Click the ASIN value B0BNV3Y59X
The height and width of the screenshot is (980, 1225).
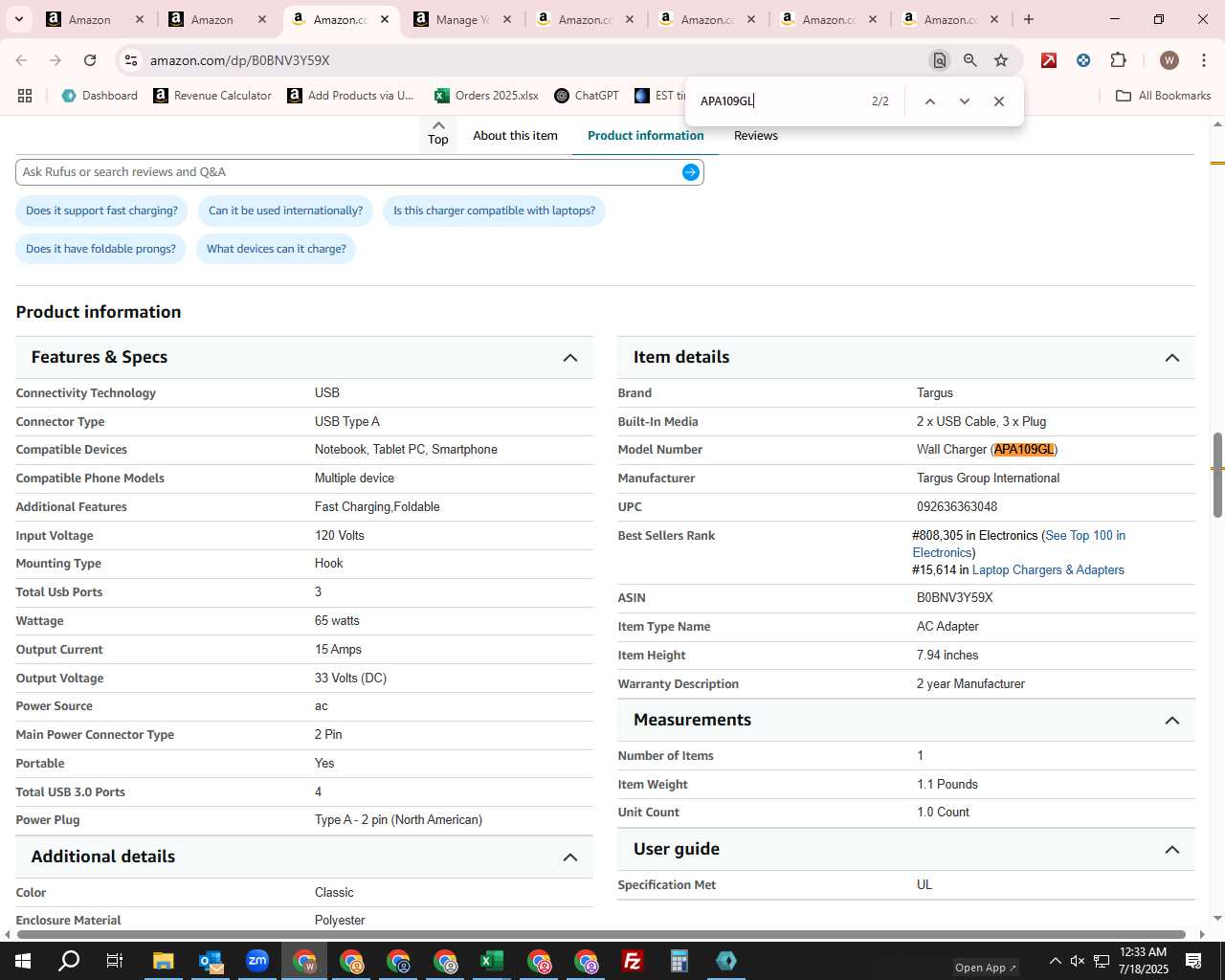[954, 598]
